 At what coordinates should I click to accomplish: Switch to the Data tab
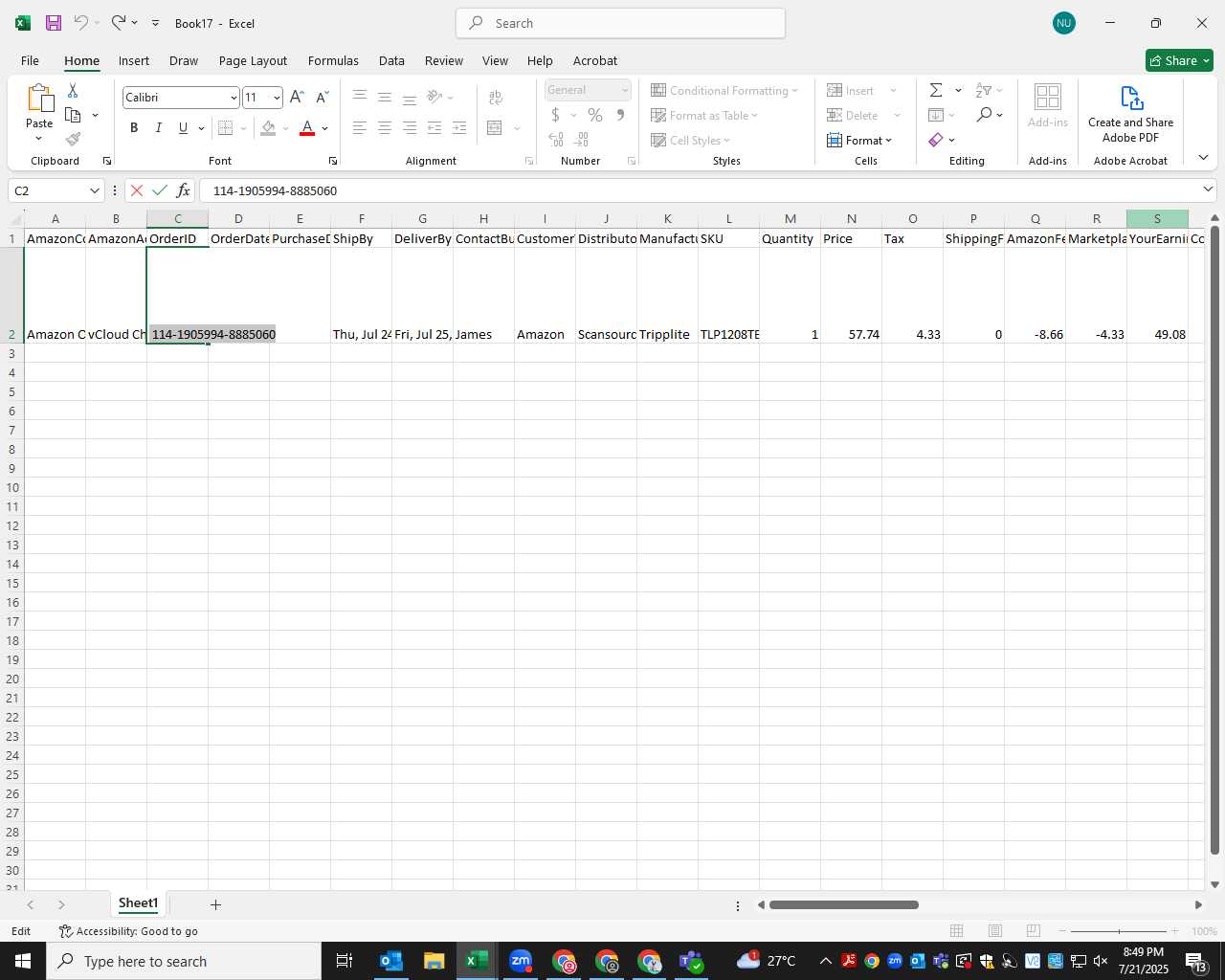click(391, 60)
